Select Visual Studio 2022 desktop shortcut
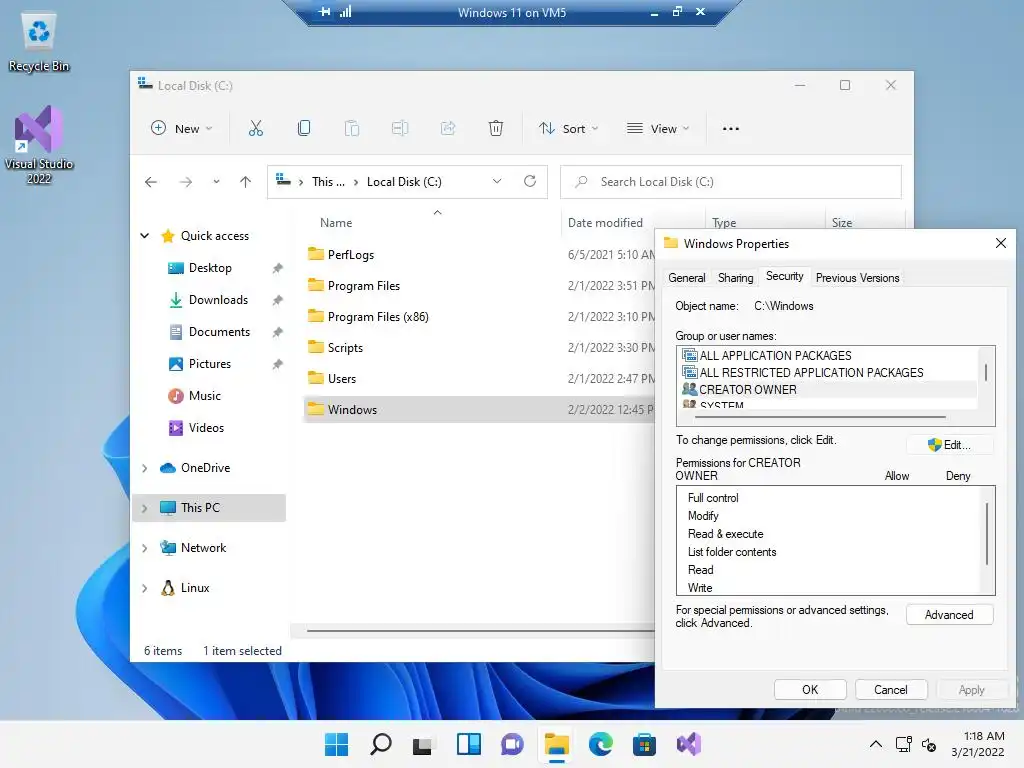 [x=39, y=145]
